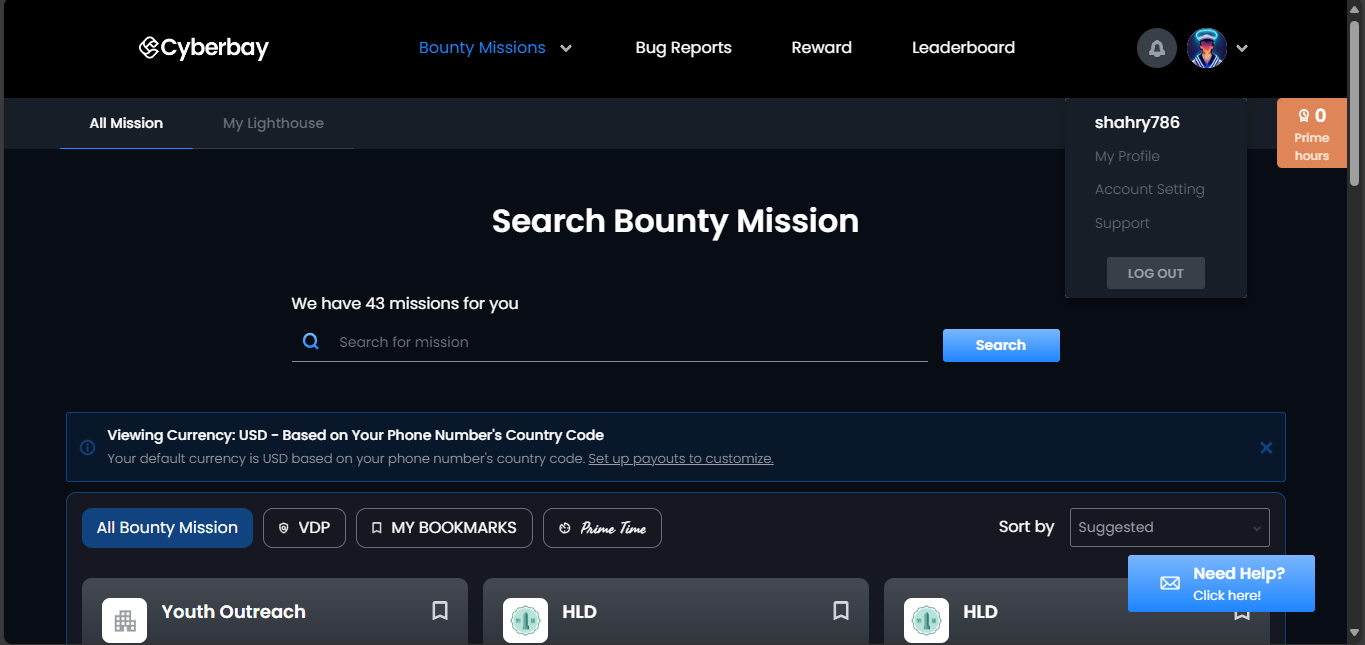Click the MY BOOKMARKS bookmark icon
The width and height of the screenshot is (1365, 645).
tap(377, 528)
